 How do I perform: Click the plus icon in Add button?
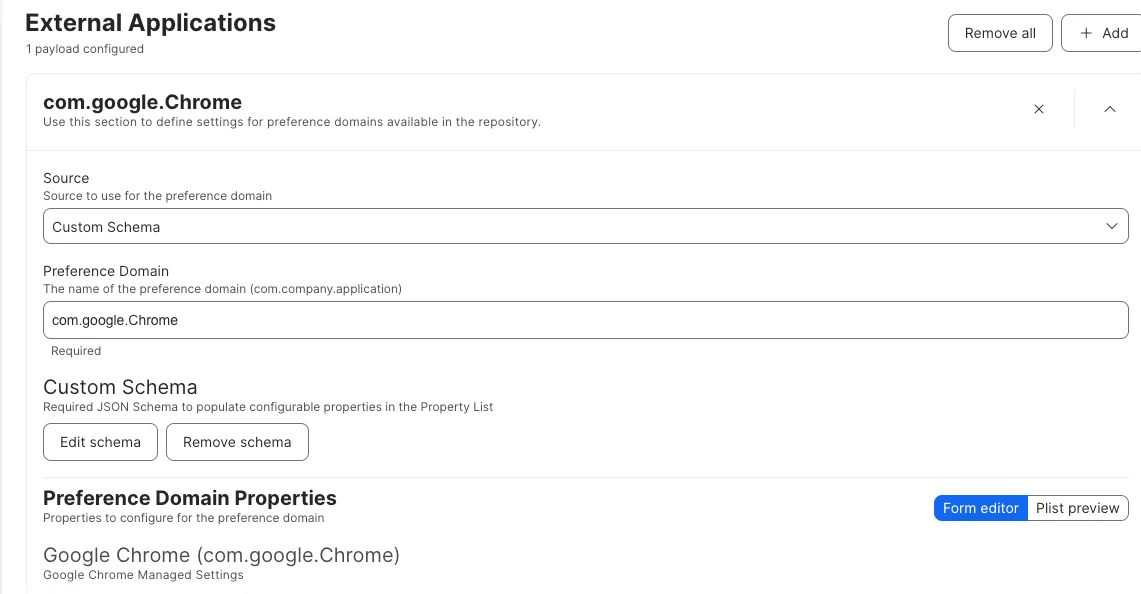(x=1086, y=33)
